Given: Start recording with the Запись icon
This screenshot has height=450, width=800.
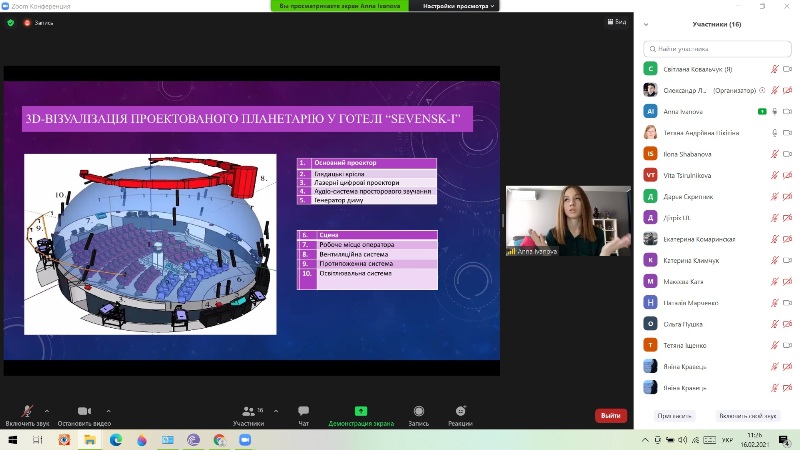Looking at the screenshot, I should click(x=418, y=411).
